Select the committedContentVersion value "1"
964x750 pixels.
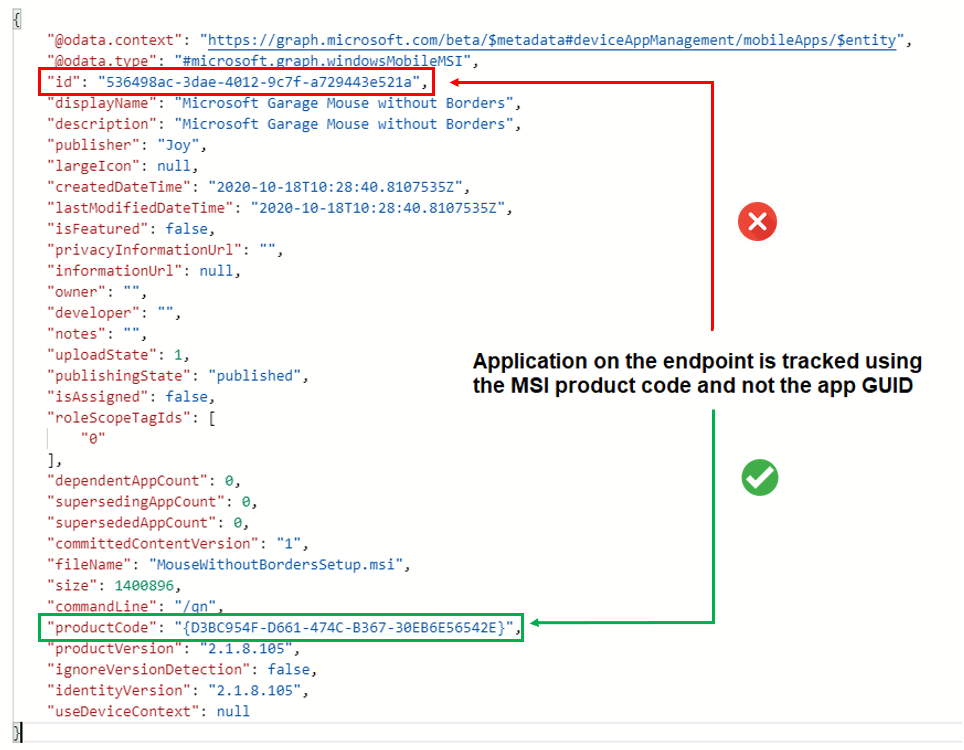click(x=288, y=544)
